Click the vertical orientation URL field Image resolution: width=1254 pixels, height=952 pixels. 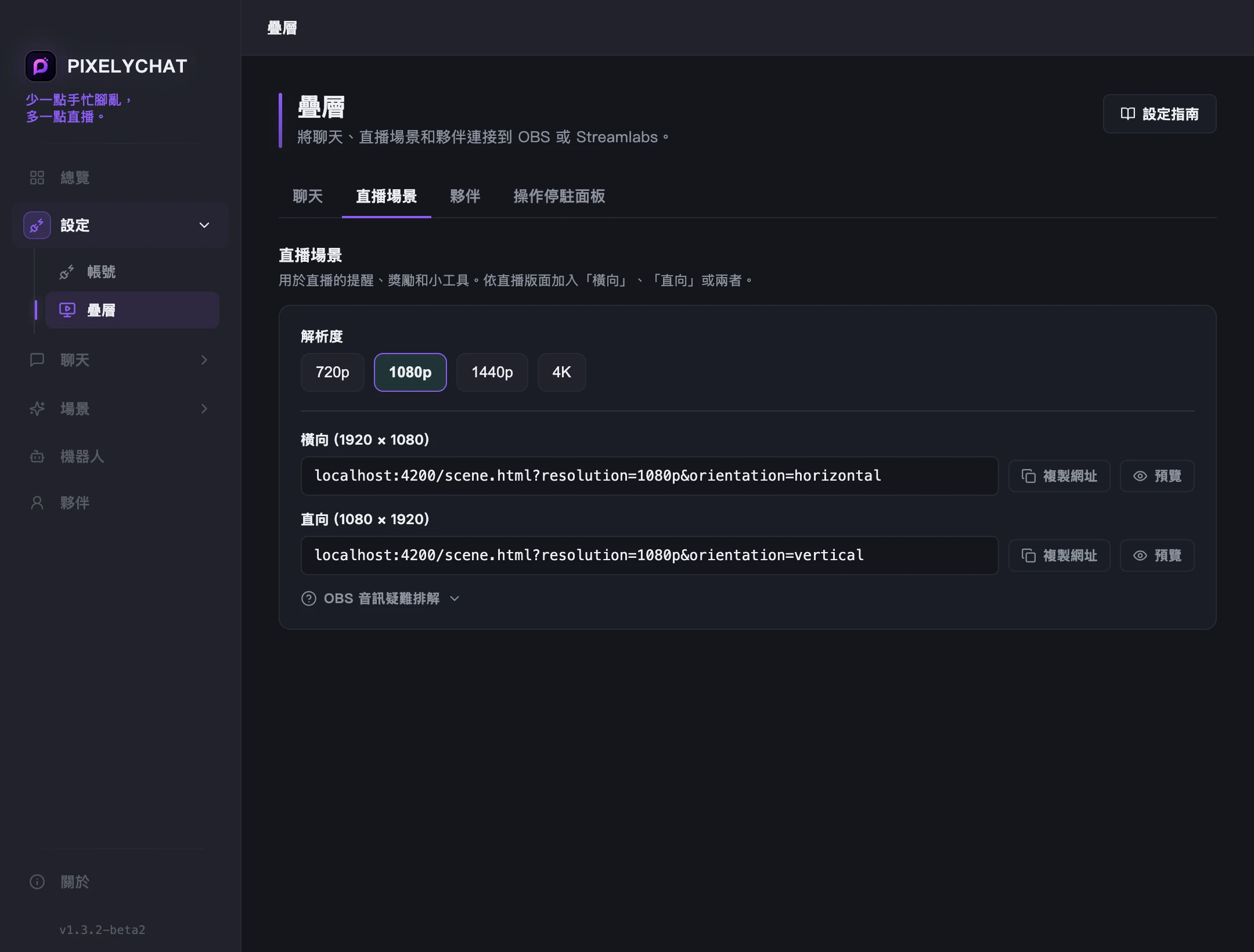click(650, 556)
